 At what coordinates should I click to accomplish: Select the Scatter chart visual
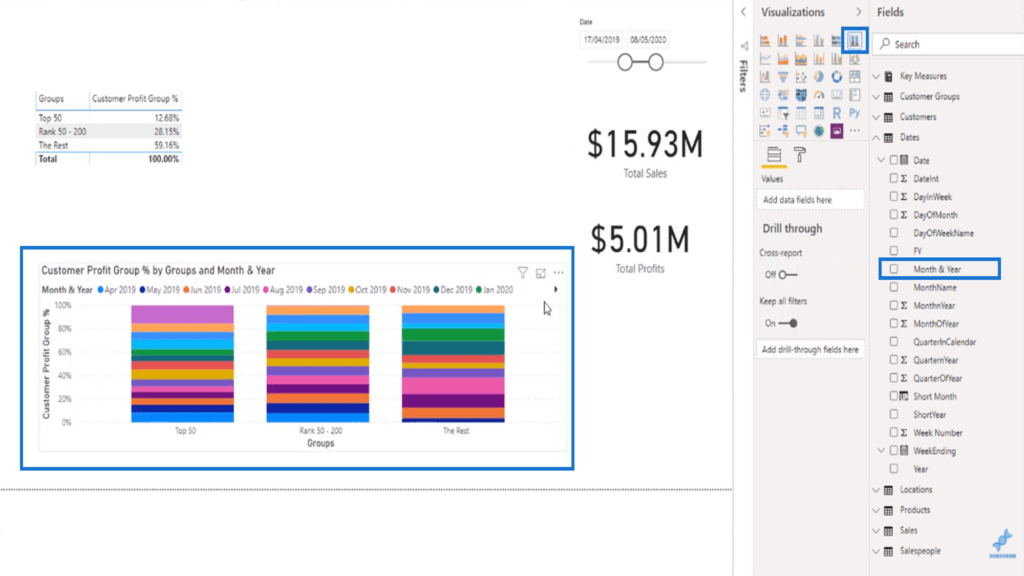[801, 77]
